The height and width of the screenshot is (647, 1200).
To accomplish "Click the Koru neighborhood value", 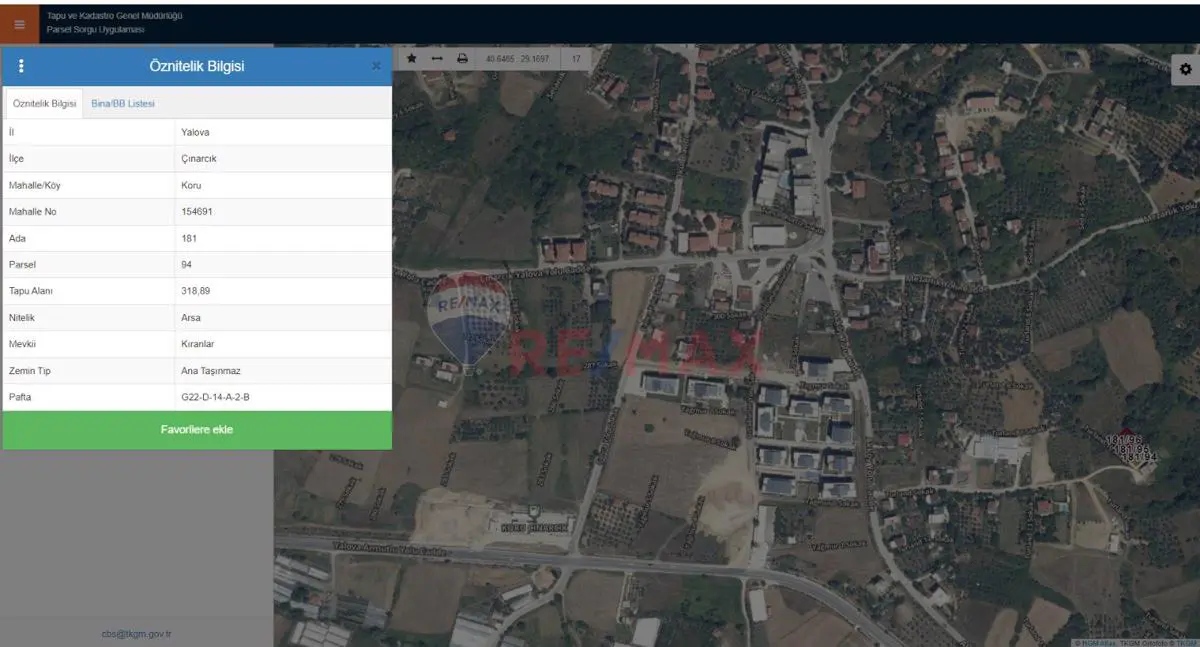I will (x=191, y=185).
